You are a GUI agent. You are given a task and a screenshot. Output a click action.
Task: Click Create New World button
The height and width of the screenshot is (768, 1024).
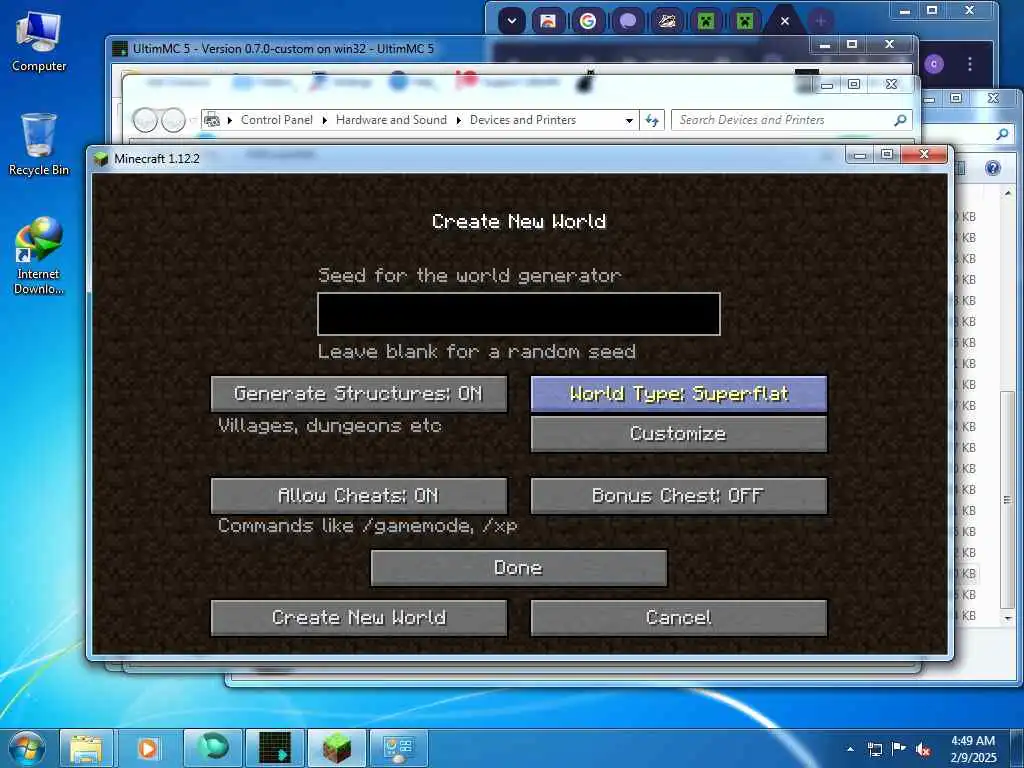359,618
